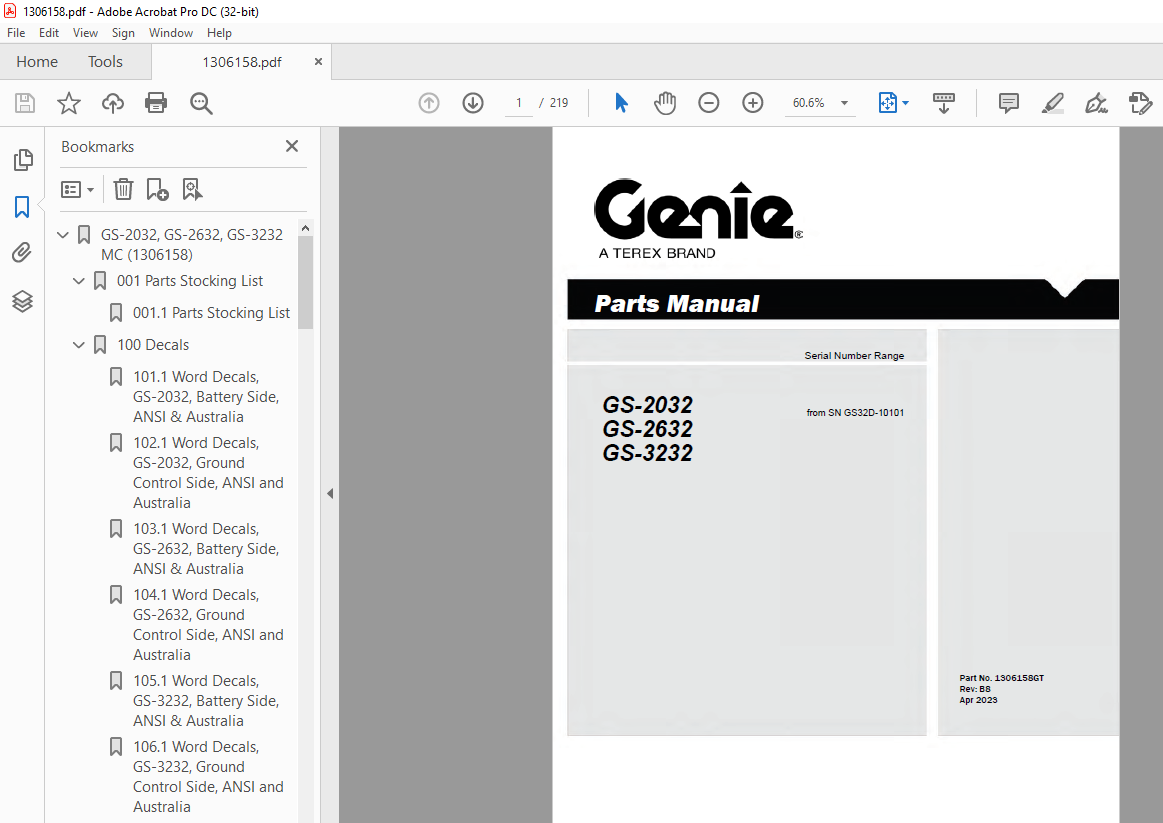Open bookmark 103.1 Word Decals GS-2632 Battery Side
This screenshot has width=1163, height=823.
tap(206, 549)
